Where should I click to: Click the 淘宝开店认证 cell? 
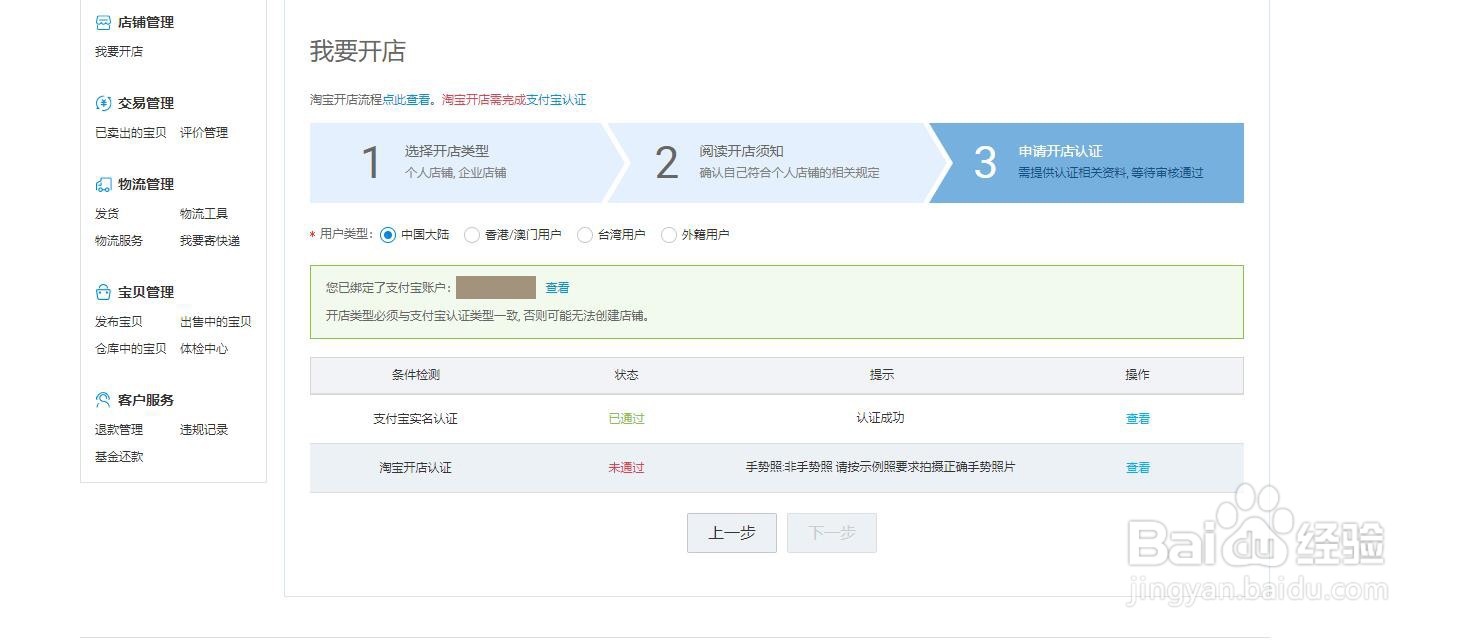pos(415,468)
